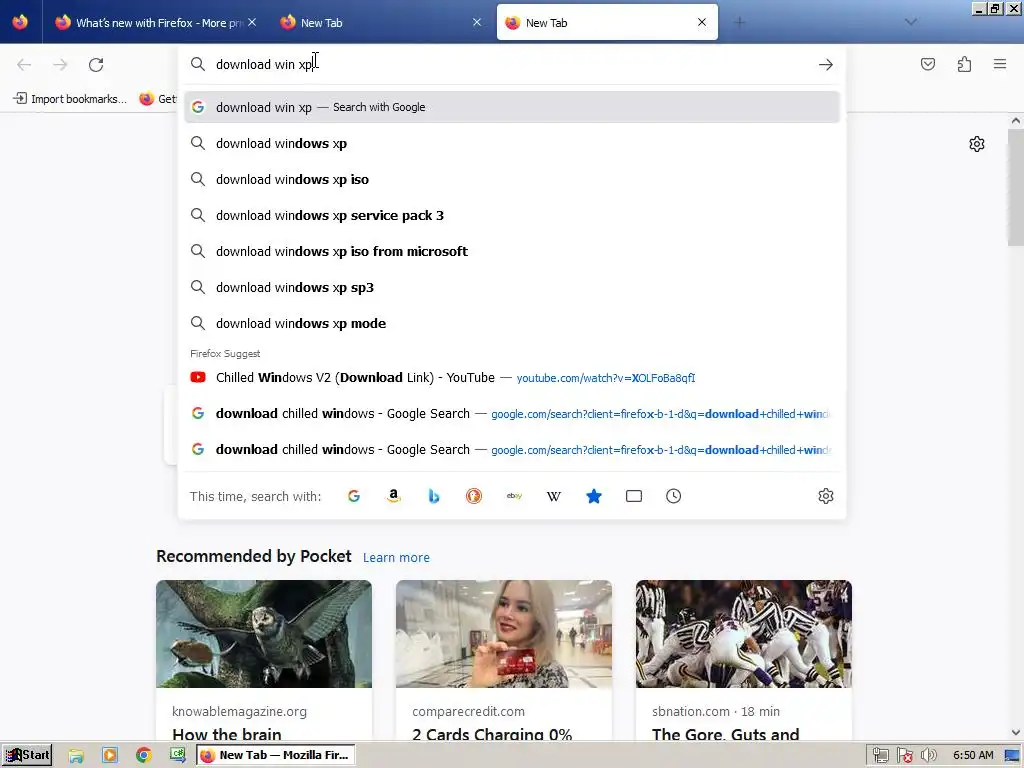The width and height of the screenshot is (1024, 768).
Task: Choose suggestion 'download windows xp mode'
Action: (x=512, y=323)
